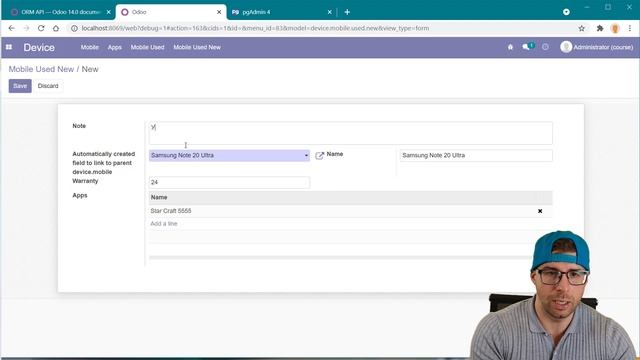This screenshot has height=360, width=640.
Task: Open the Odoo apps grid menu
Action: tap(9, 47)
